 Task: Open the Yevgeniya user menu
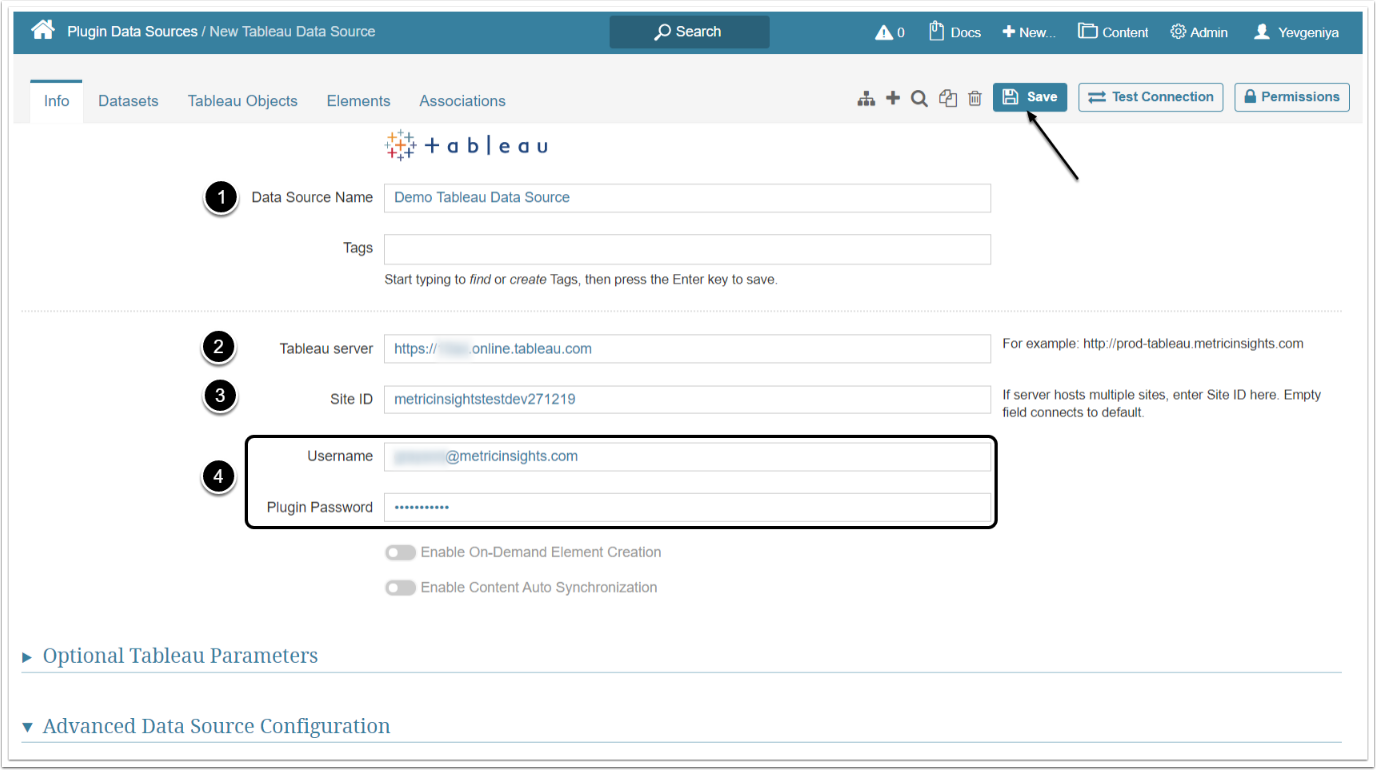click(1296, 32)
